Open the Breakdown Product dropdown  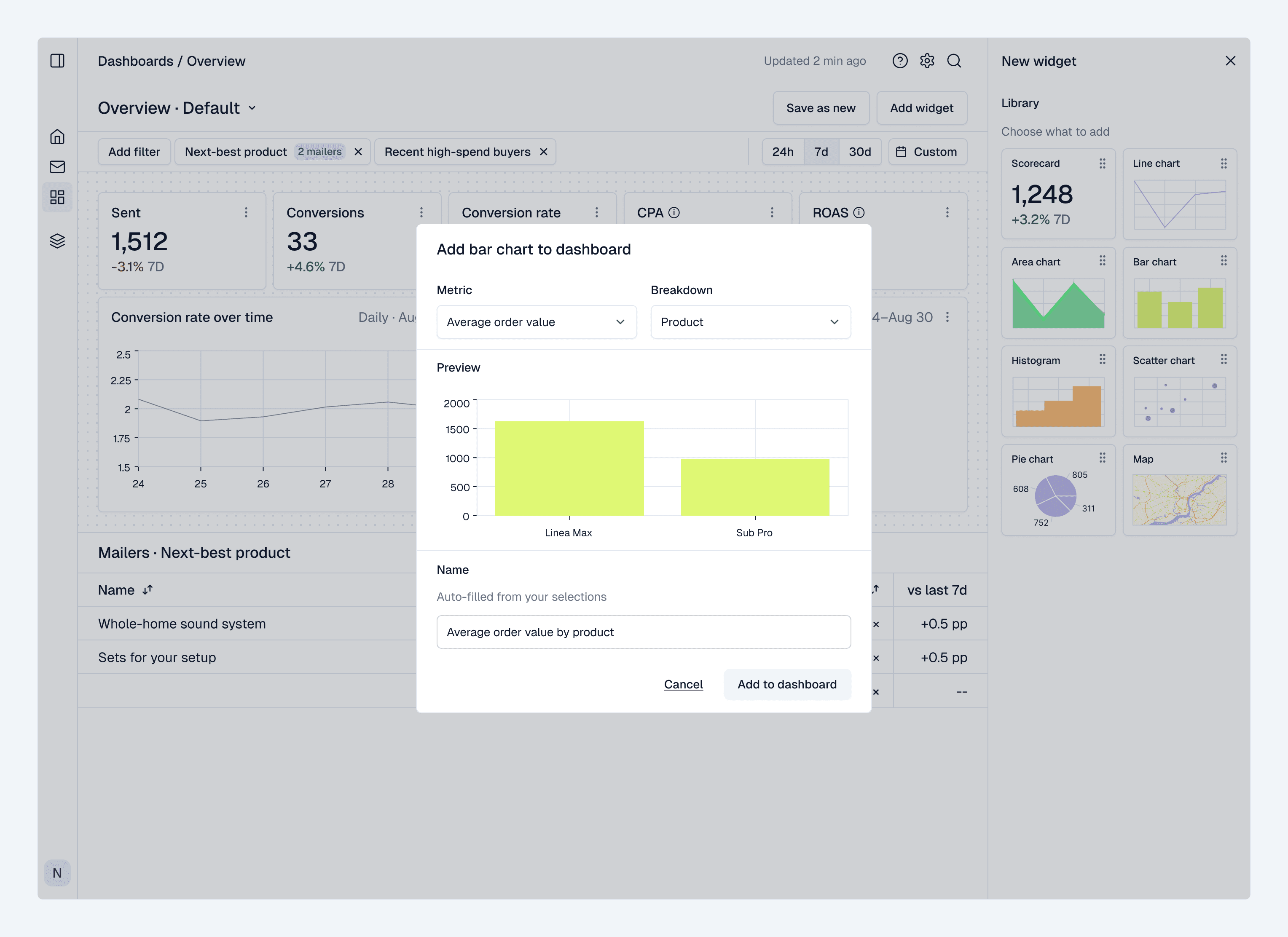pyautogui.click(x=750, y=322)
